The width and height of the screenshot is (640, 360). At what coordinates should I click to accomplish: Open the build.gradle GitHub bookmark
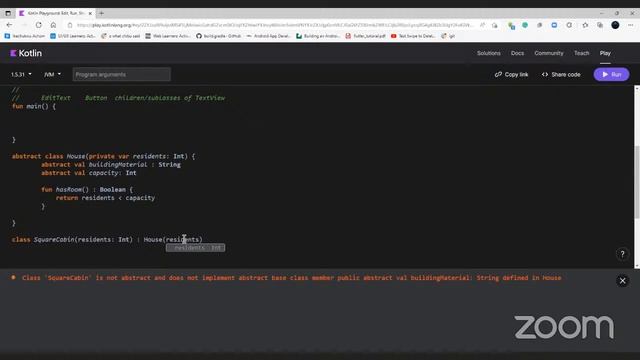(218, 36)
